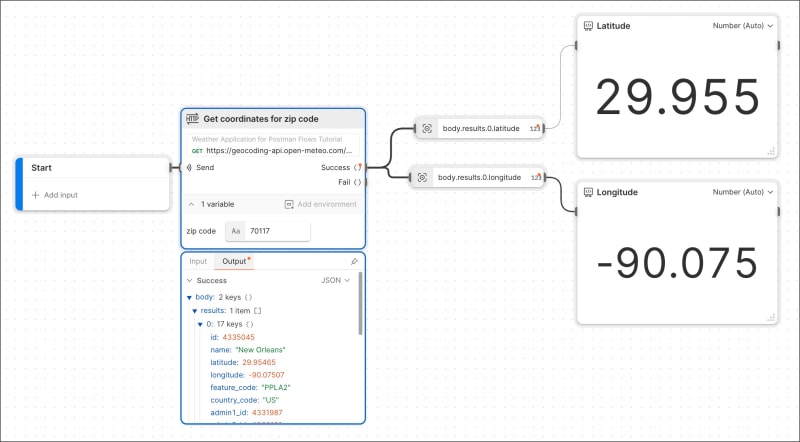Click the Aa type icon beside zip code
This screenshot has height=442, width=800.
click(236, 231)
